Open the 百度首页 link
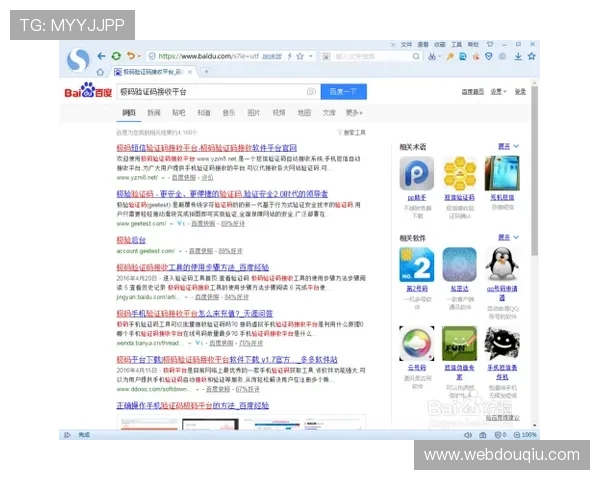 pos(473,91)
